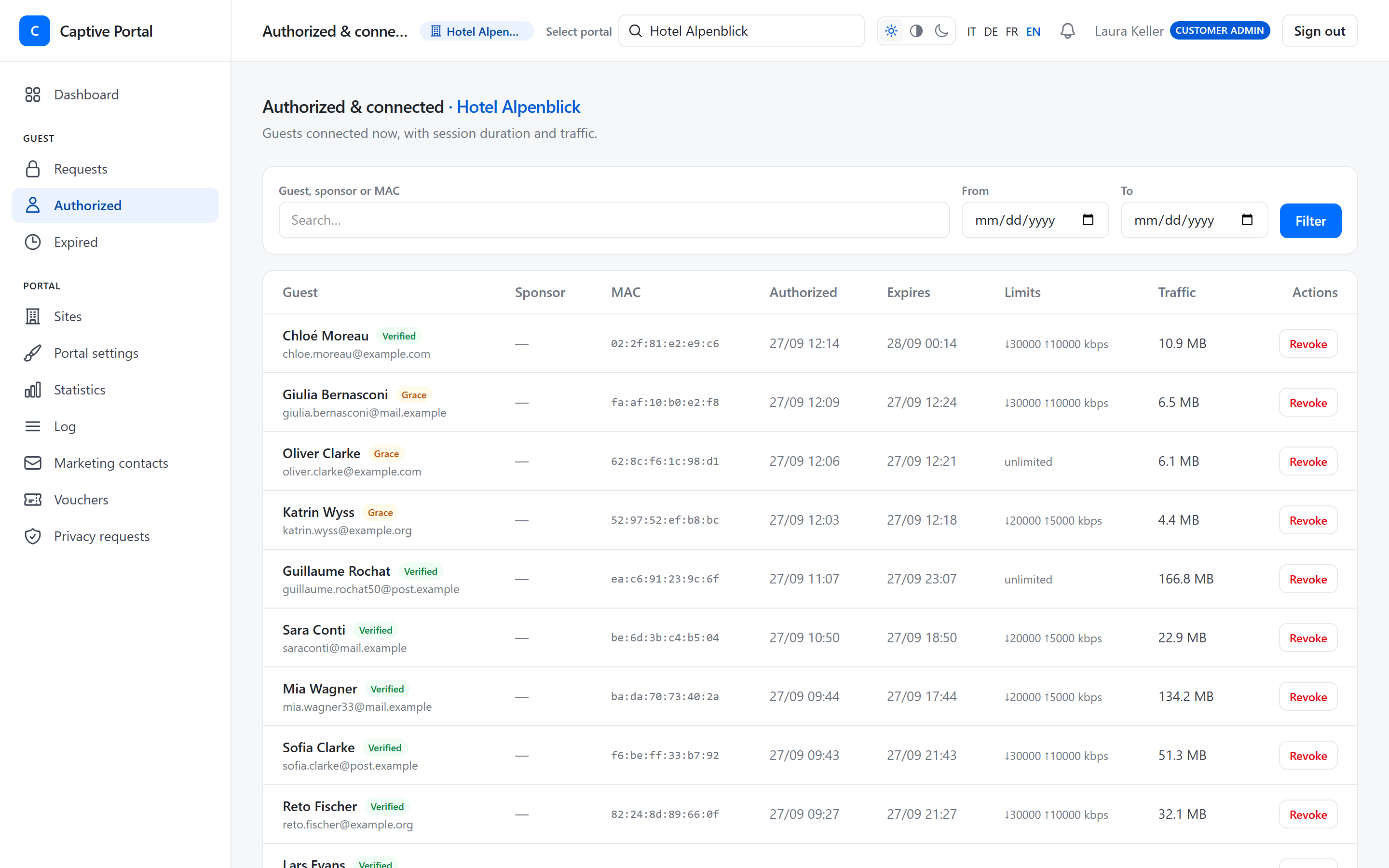
Task: Click the Laura Keller user name
Action: (1129, 31)
